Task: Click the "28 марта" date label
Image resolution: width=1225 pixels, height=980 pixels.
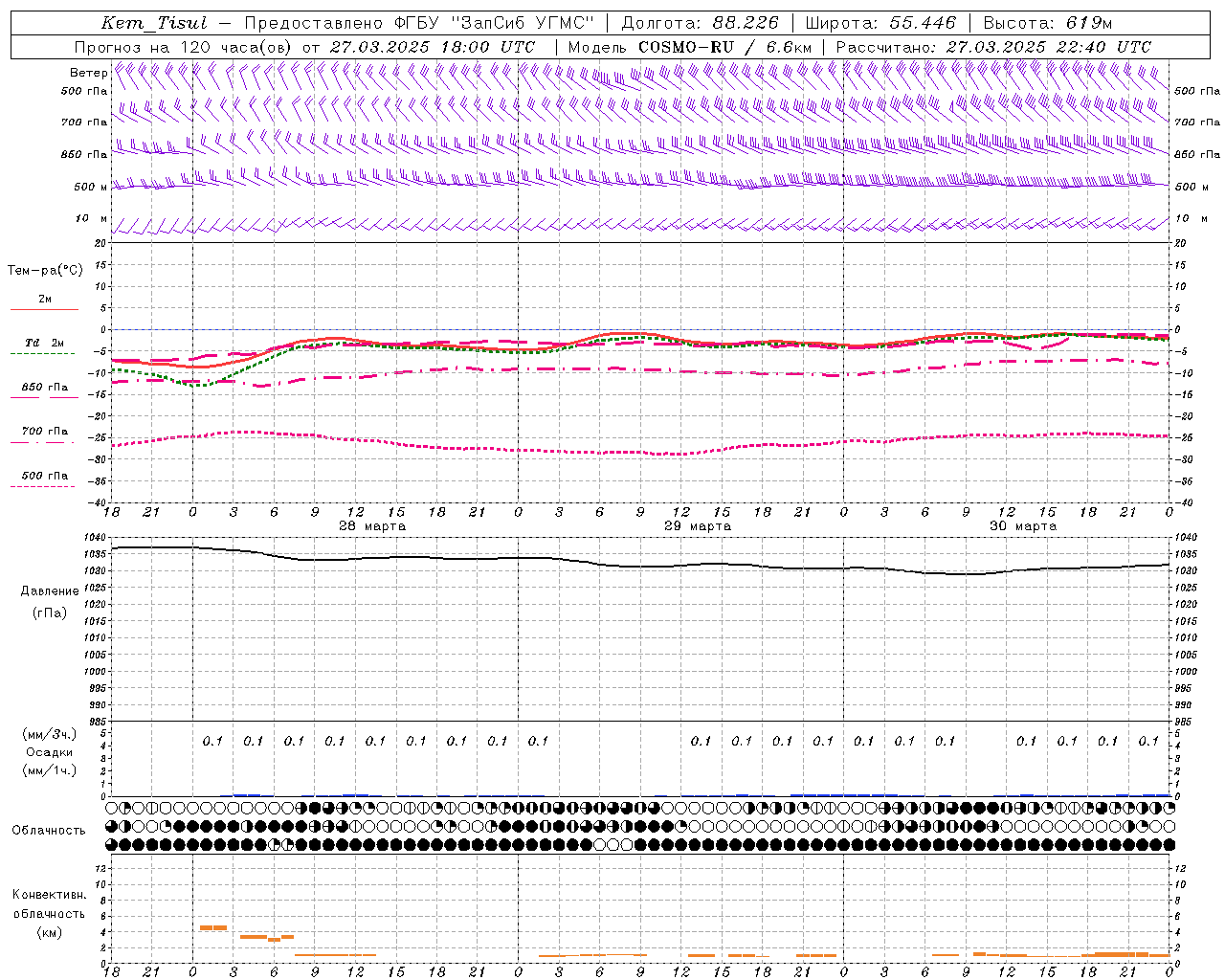Action: tap(372, 526)
